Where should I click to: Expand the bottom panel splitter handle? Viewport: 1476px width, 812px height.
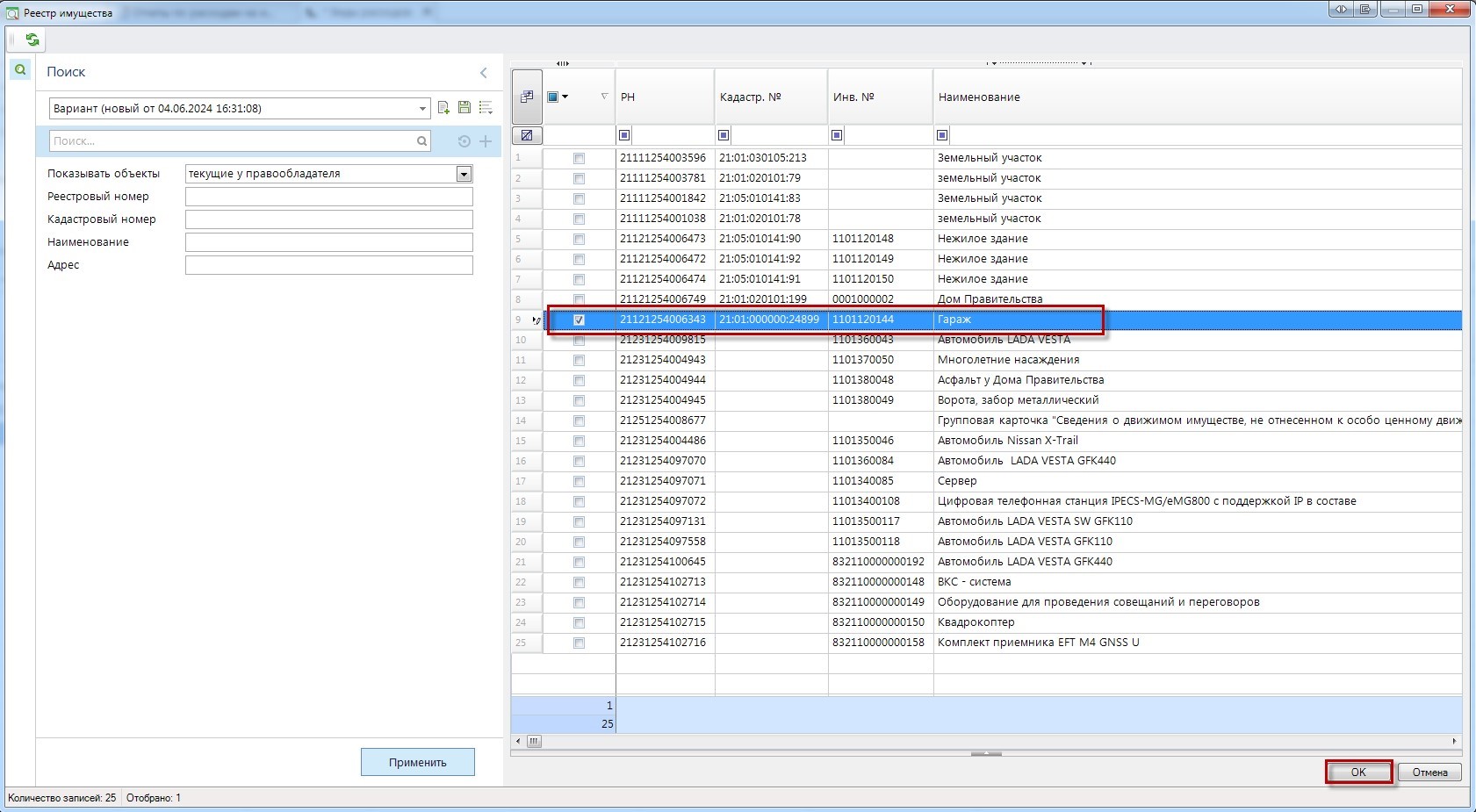point(986,753)
